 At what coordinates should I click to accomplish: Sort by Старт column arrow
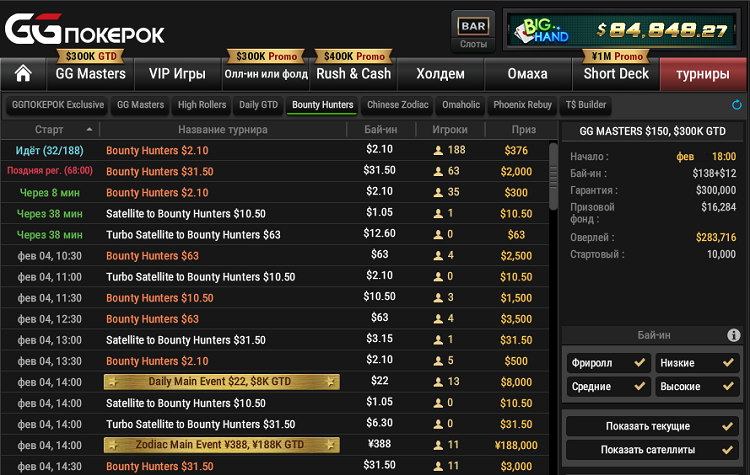click(x=89, y=130)
